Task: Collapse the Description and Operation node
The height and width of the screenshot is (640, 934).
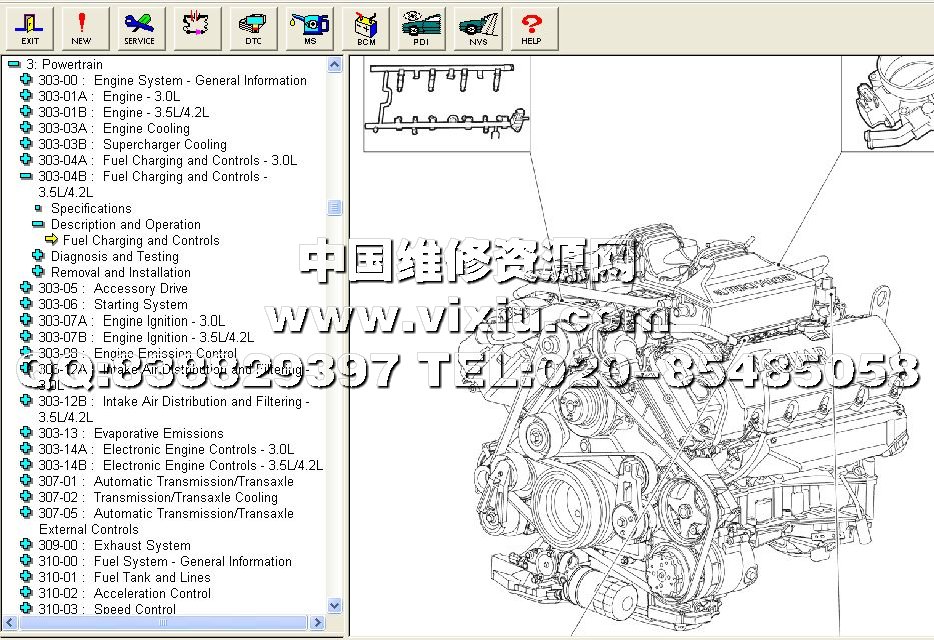Action: pos(38,224)
